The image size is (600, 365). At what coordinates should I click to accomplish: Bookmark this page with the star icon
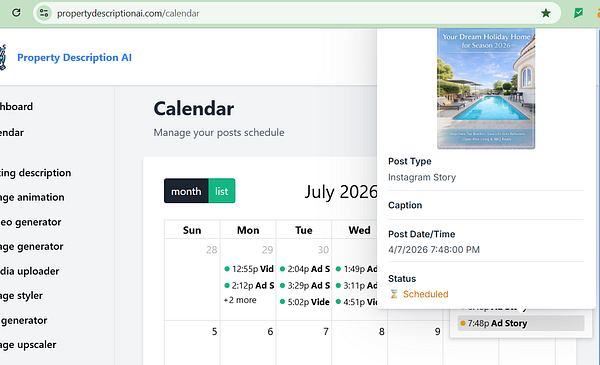tap(546, 13)
